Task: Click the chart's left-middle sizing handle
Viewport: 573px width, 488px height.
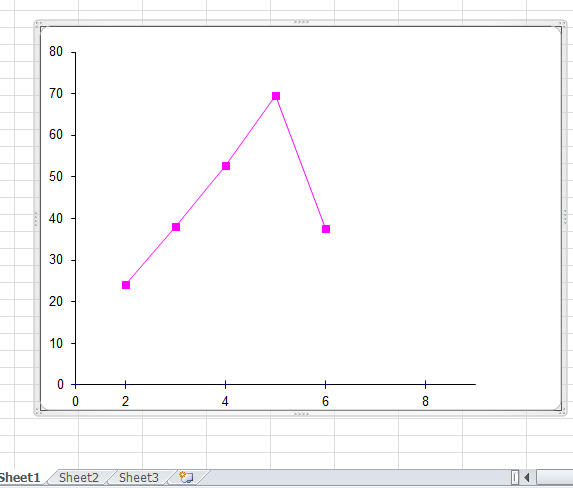Action: [x=36, y=219]
